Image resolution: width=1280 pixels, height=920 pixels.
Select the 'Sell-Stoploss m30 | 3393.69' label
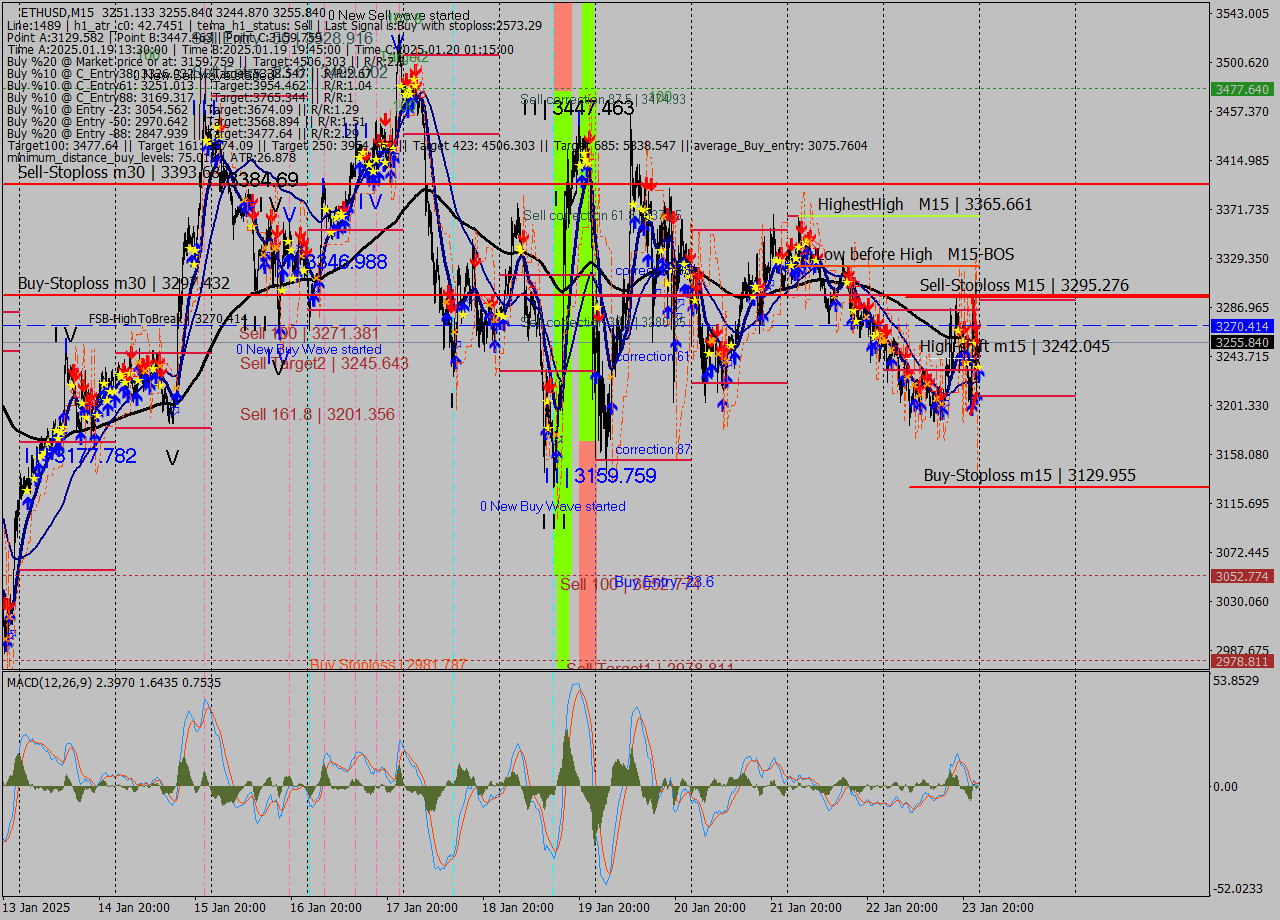point(121,173)
